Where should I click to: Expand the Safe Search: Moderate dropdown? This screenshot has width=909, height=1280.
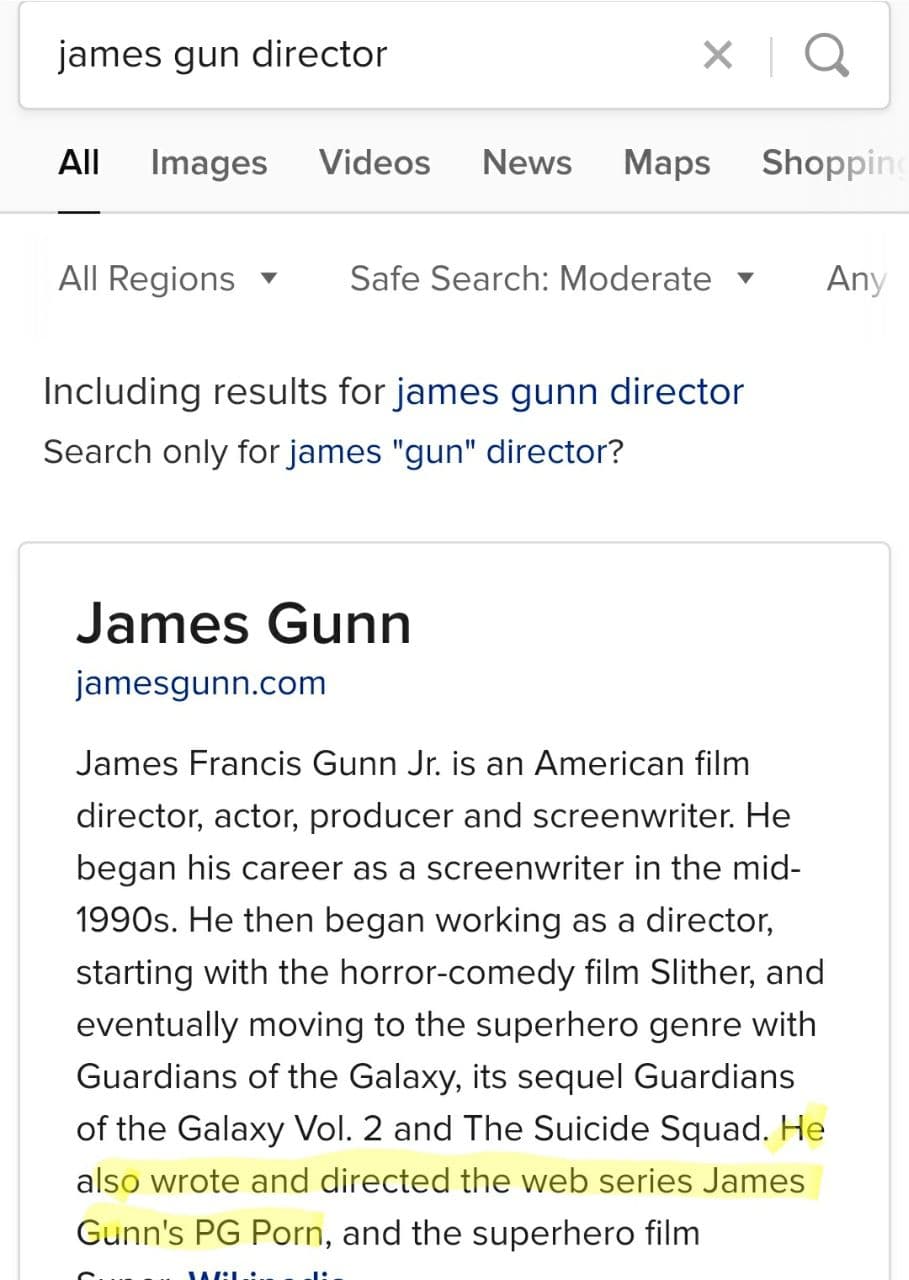[552, 278]
